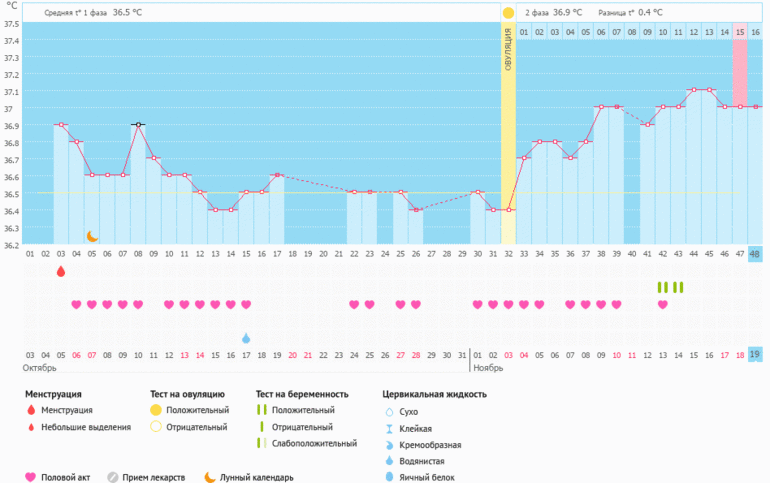Click the yellow ovulation circle in header
The width and height of the screenshot is (770, 483).
508,13
